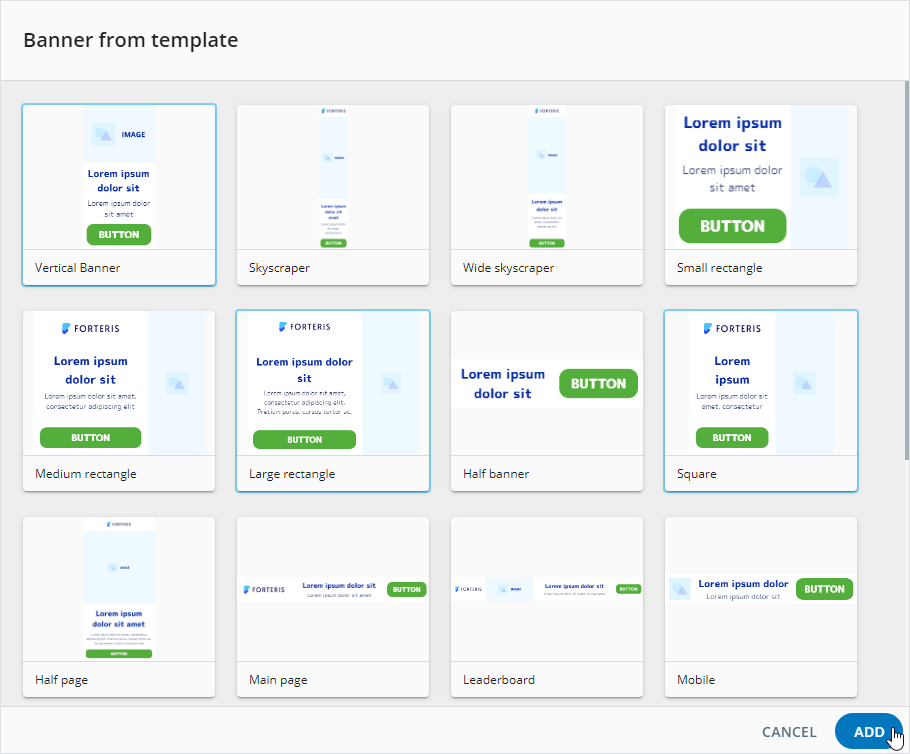Image resolution: width=910 pixels, height=754 pixels.
Task: Select the Vertical Banner template
Action: (x=119, y=195)
